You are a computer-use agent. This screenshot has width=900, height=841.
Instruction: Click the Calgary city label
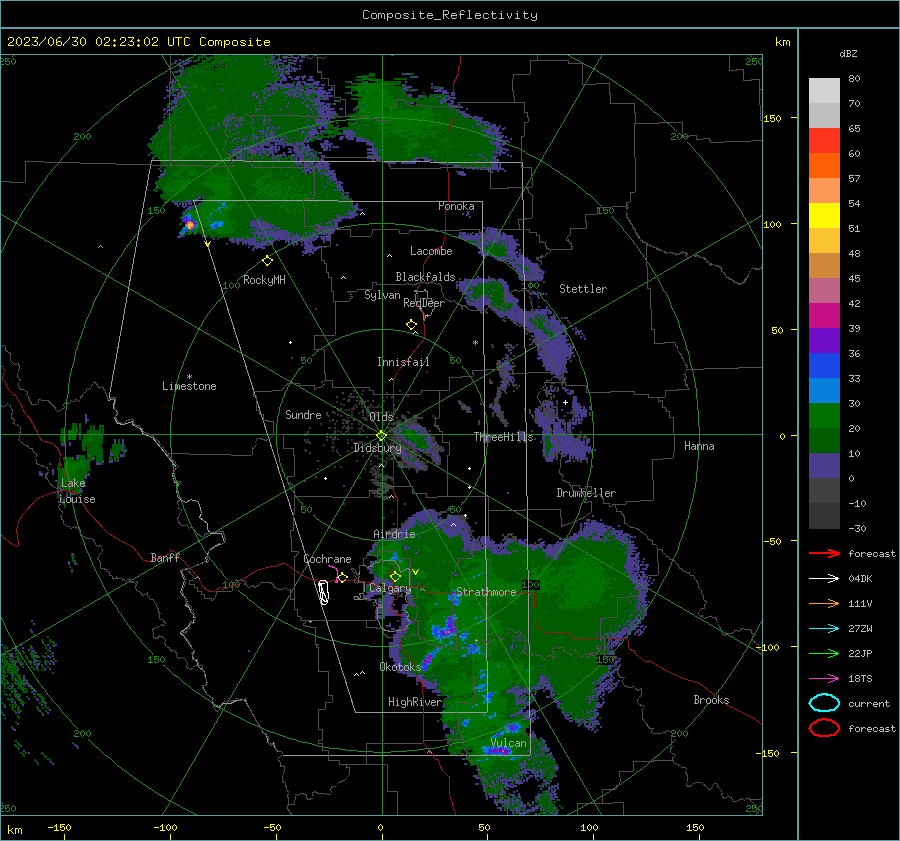tap(390, 588)
